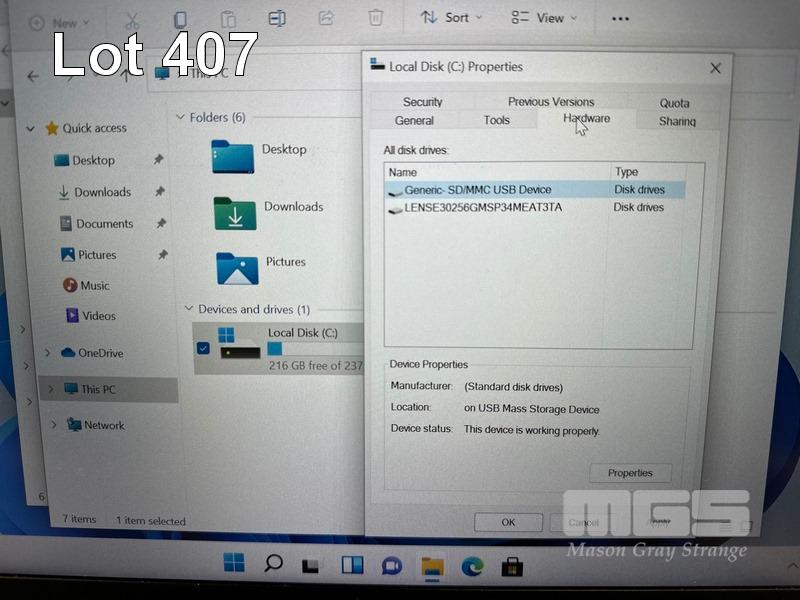This screenshot has width=800, height=600.
Task: Click the taskbar Search magnifier icon
Action: coord(273,564)
